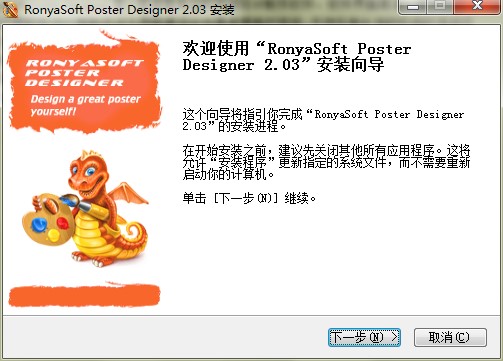Minimize the installer window
Screen dimensions: 503x361
point(413,7)
